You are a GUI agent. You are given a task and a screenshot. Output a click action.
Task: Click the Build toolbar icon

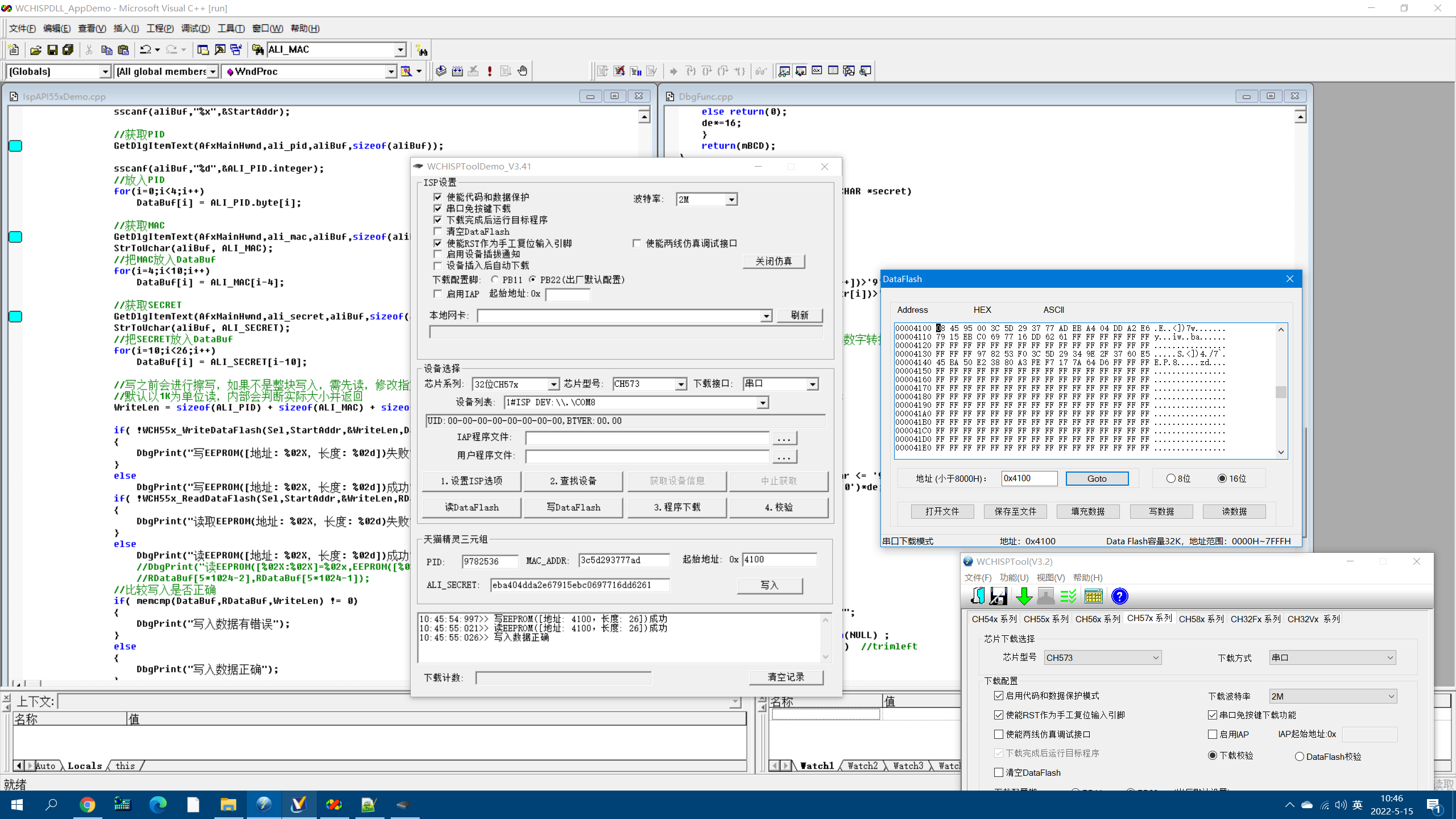click(x=457, y=71)
